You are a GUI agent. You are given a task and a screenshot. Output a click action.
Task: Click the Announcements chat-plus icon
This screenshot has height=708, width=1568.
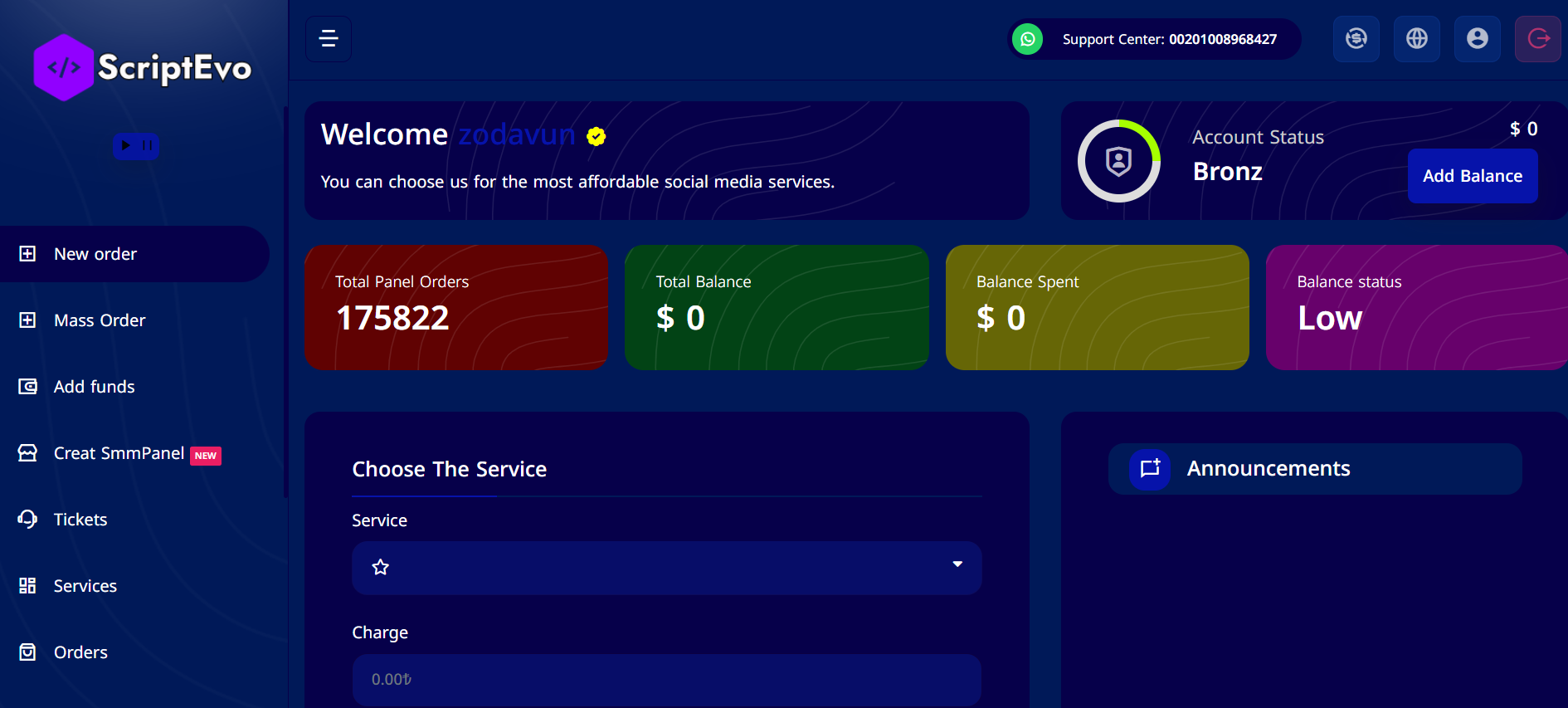1150,469
